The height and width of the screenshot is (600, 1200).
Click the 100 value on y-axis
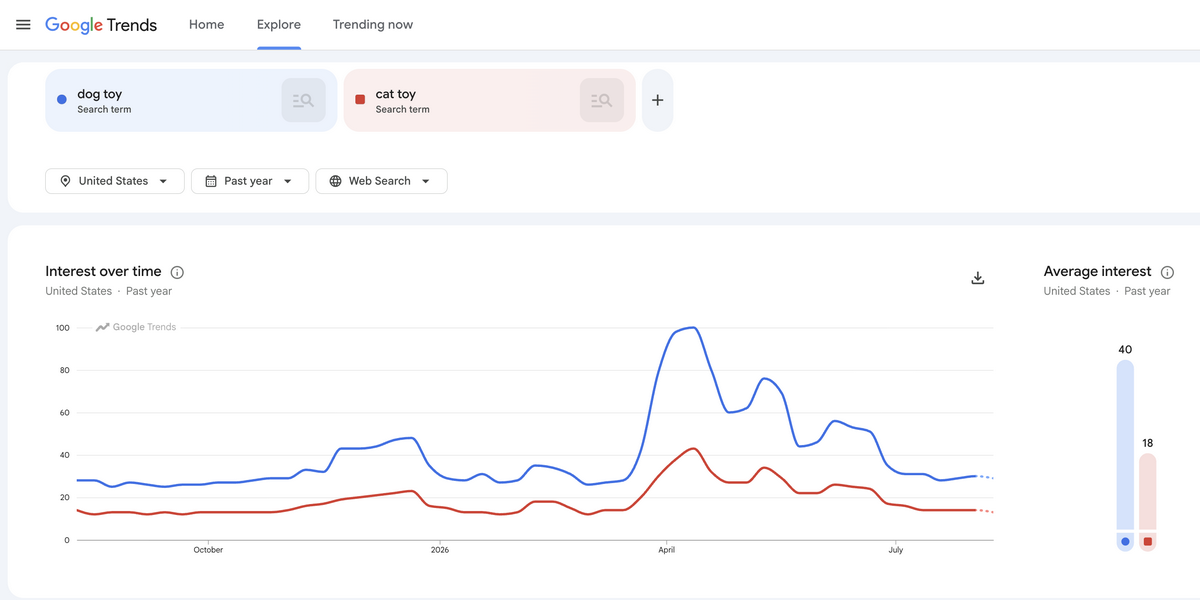(x=62, y=328)
